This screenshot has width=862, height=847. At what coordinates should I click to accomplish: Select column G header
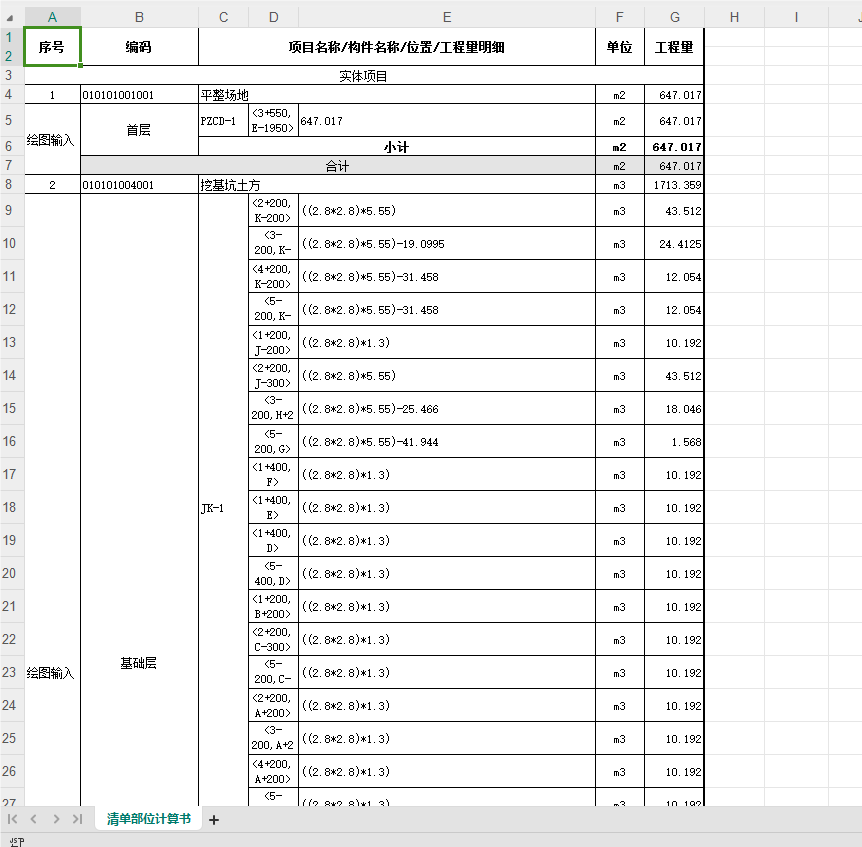point(675,17)
